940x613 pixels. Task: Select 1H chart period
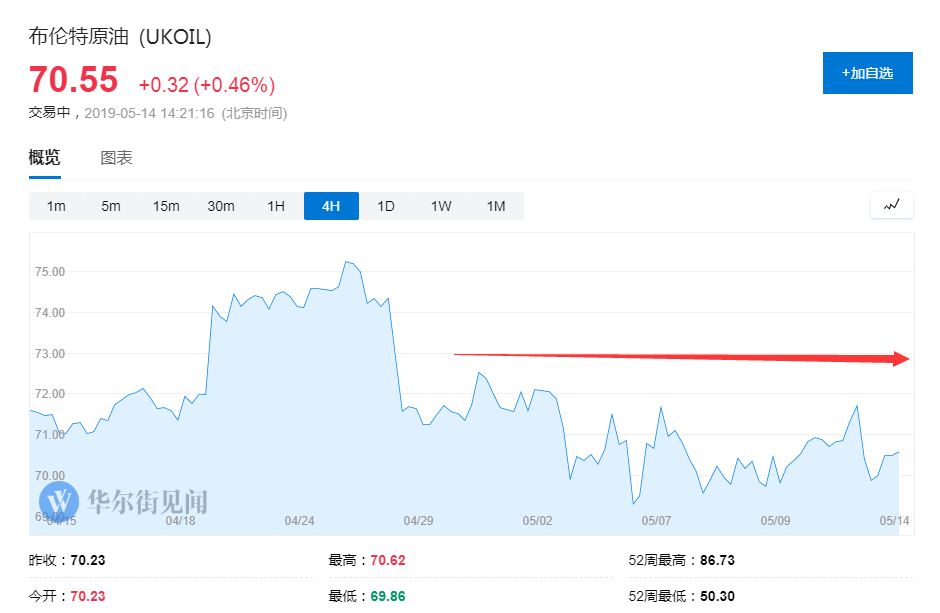pyautogui.click(x=276, y=206)
